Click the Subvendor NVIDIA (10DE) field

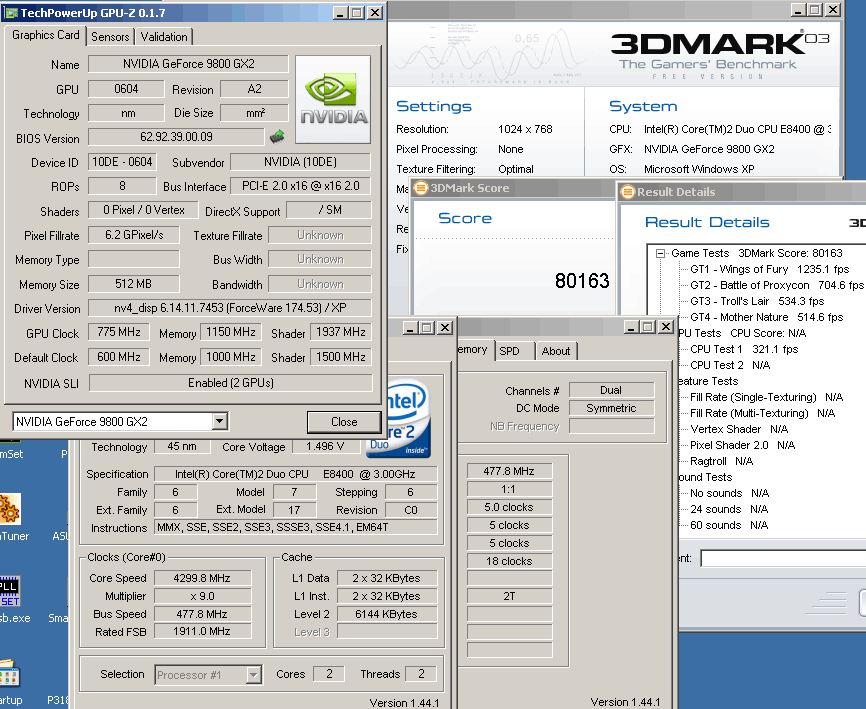(300, 162)
